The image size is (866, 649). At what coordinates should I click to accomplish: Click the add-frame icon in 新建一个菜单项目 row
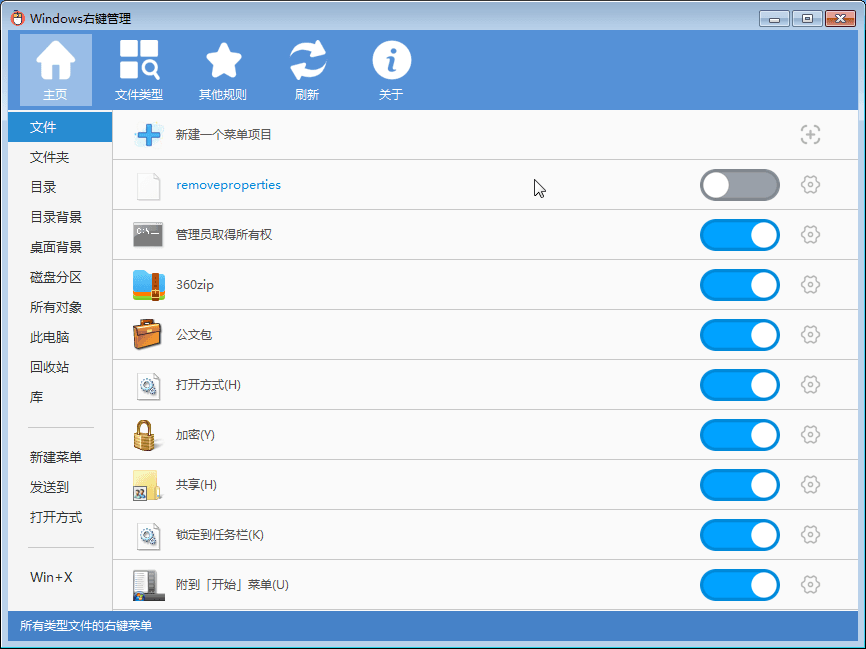coord(810,135)
